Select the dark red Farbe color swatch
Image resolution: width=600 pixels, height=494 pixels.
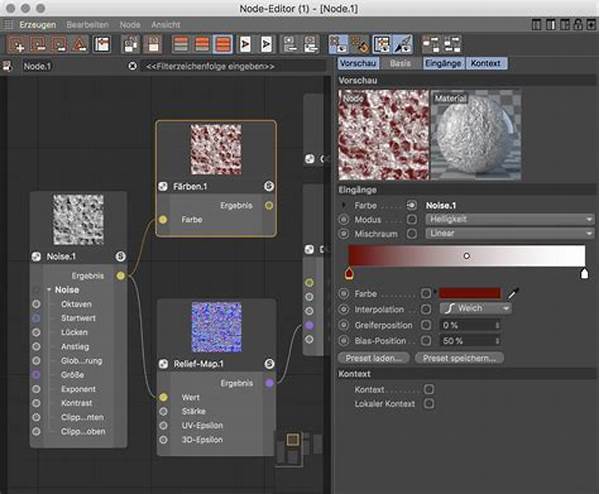pyautogui.click(x=469, y=294)
